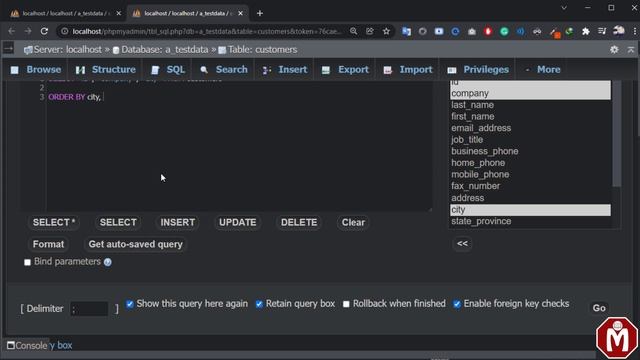Click the SELECT query button
This screenshot has height=360, width=640.
[118, 222]
